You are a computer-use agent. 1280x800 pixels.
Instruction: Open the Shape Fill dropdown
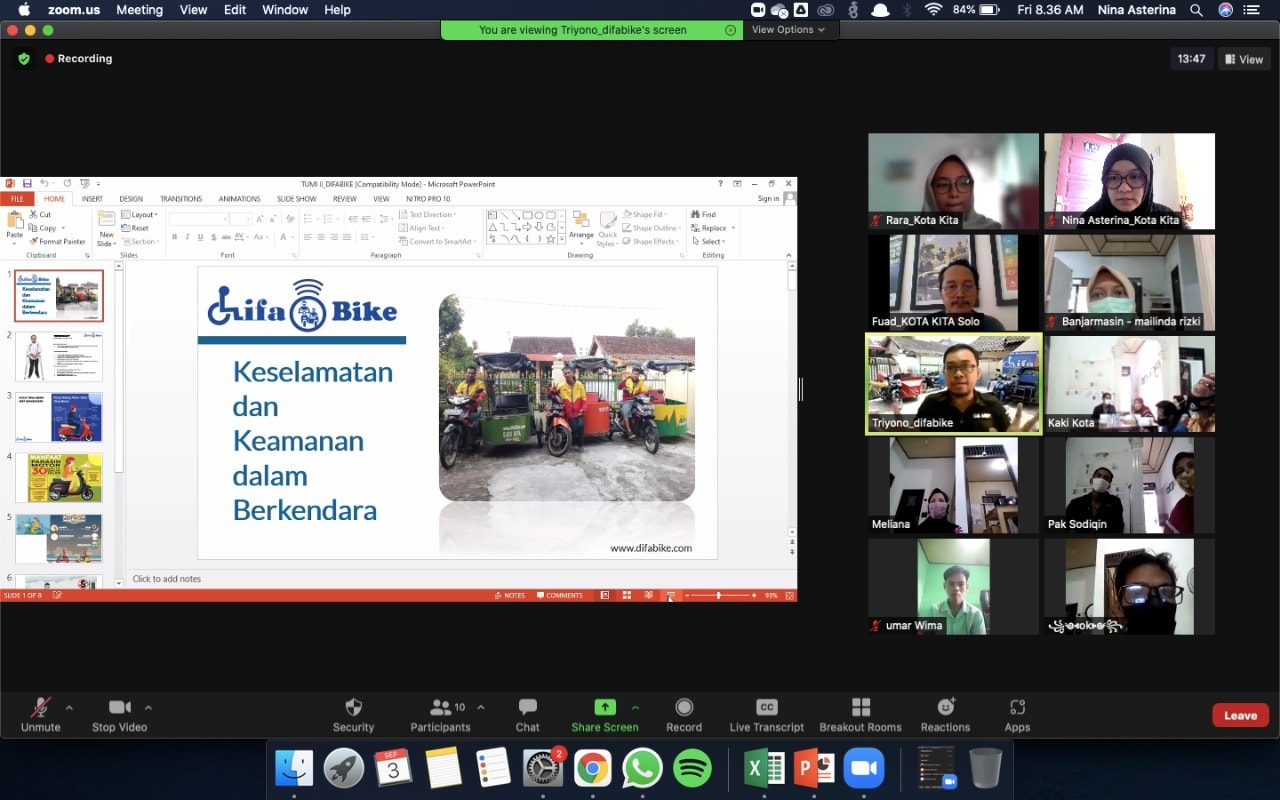click(x=643, y=215)
